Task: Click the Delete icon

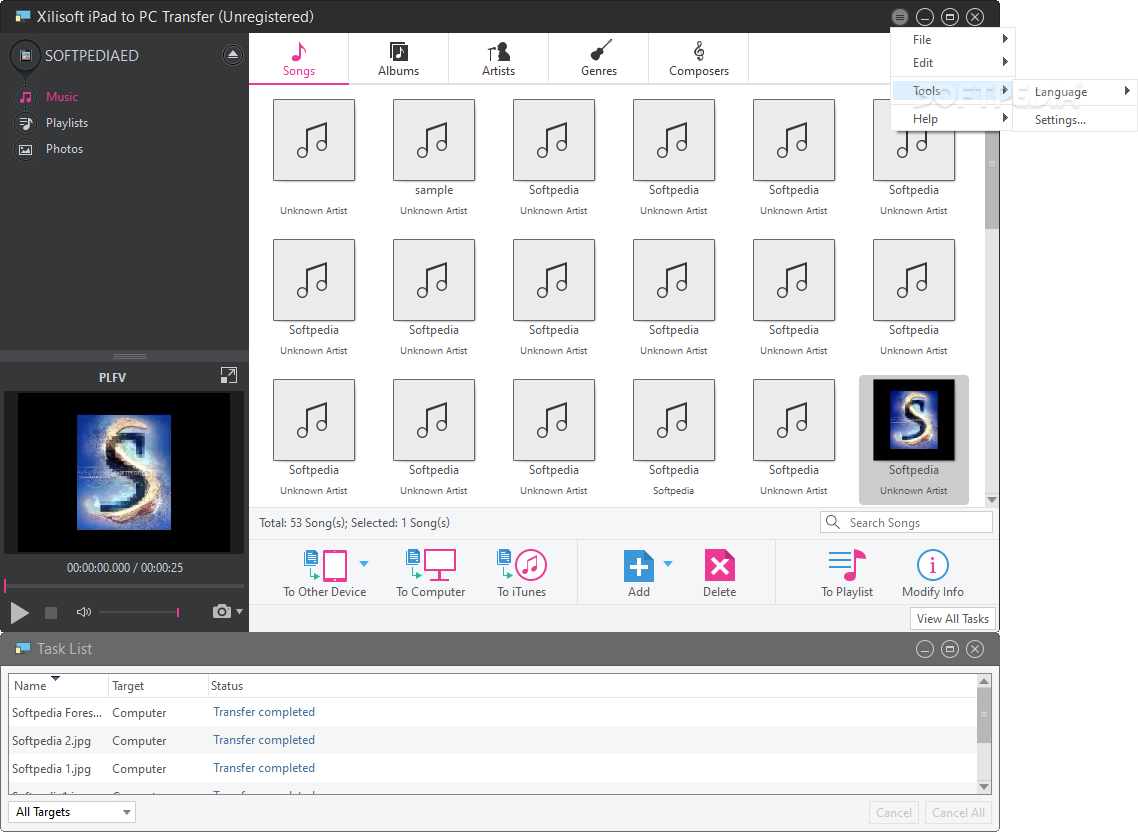Action: [720, 566]
